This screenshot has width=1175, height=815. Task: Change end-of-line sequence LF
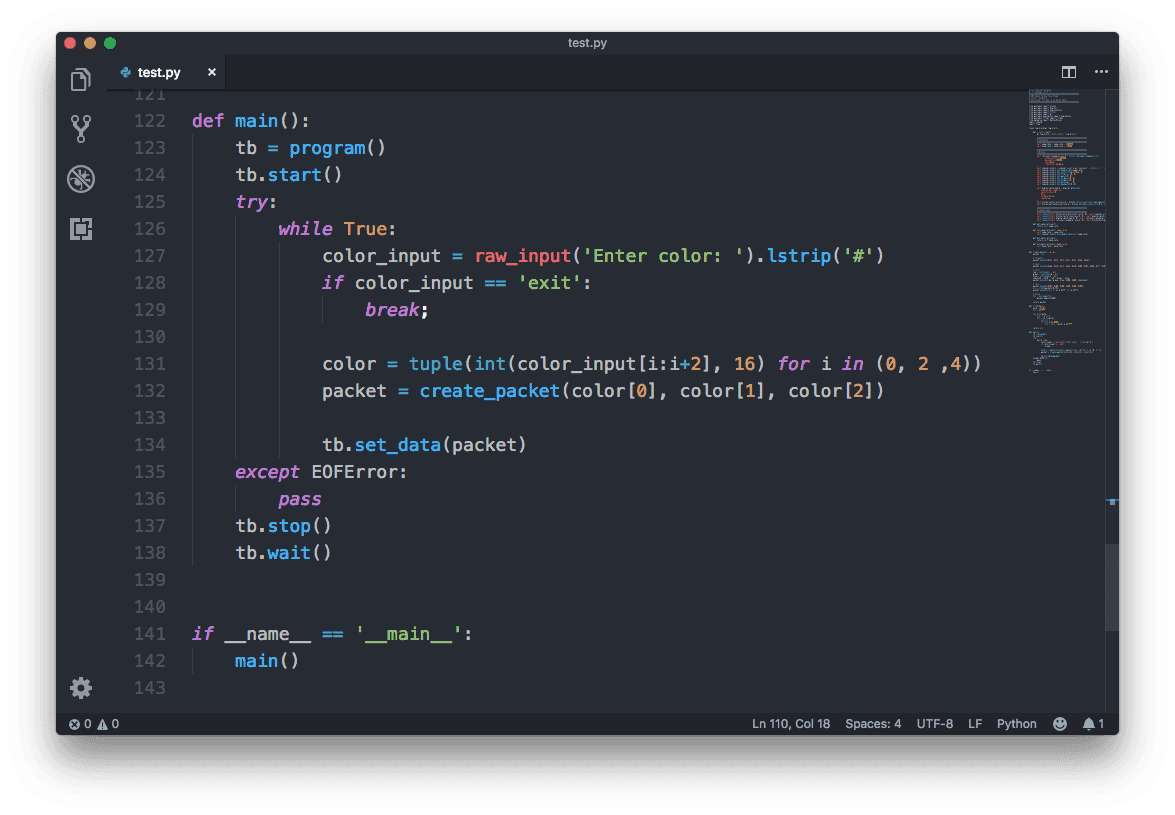click(975, 724)
